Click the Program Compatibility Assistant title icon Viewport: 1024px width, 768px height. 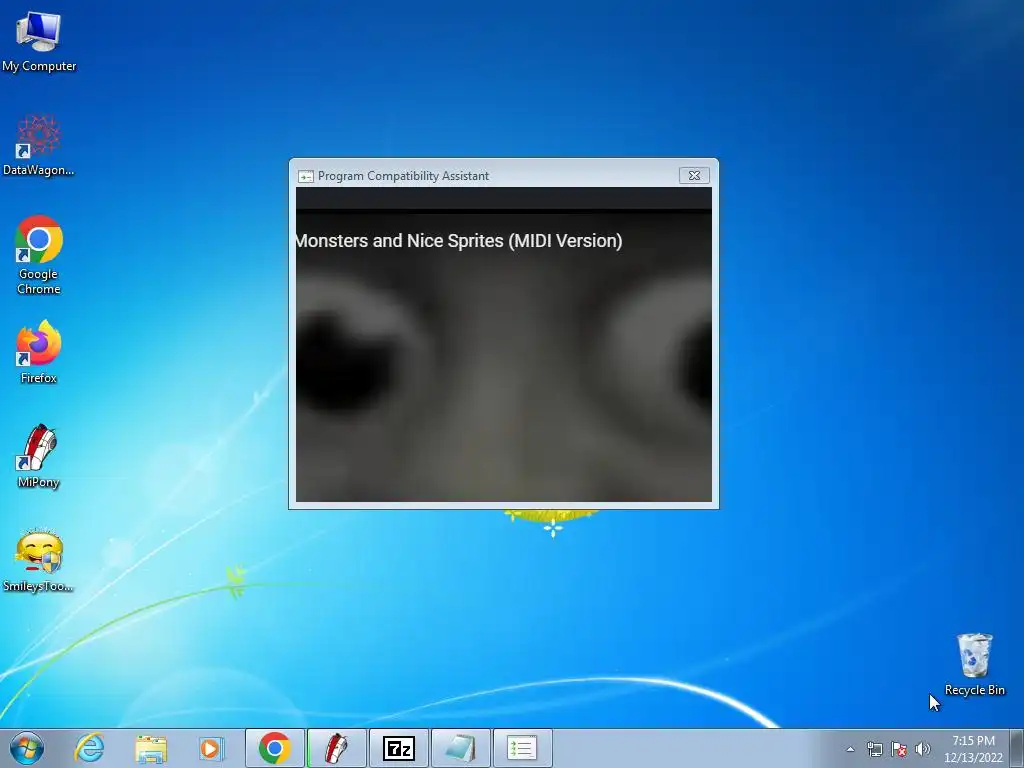coord(305,176)
